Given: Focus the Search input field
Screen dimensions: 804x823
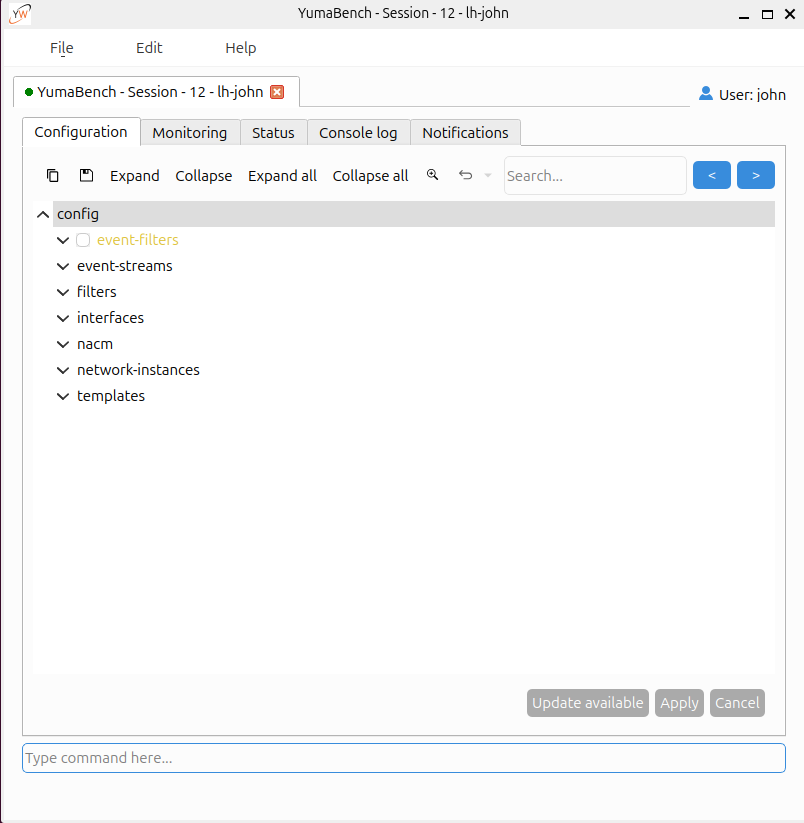Looking at the screenshot, I should [595, 176].
